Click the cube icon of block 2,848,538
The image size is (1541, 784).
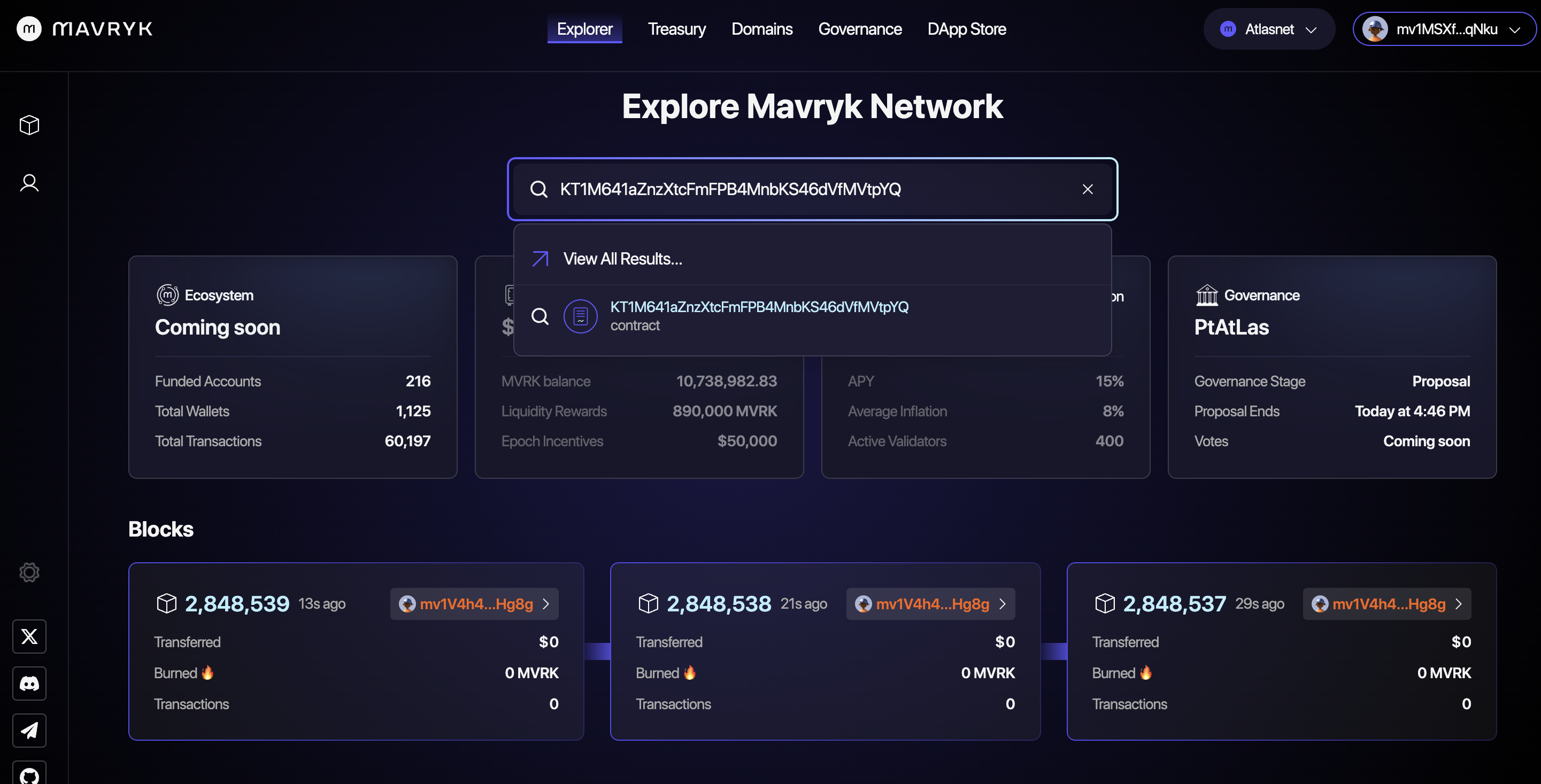[x=649, y=603]
